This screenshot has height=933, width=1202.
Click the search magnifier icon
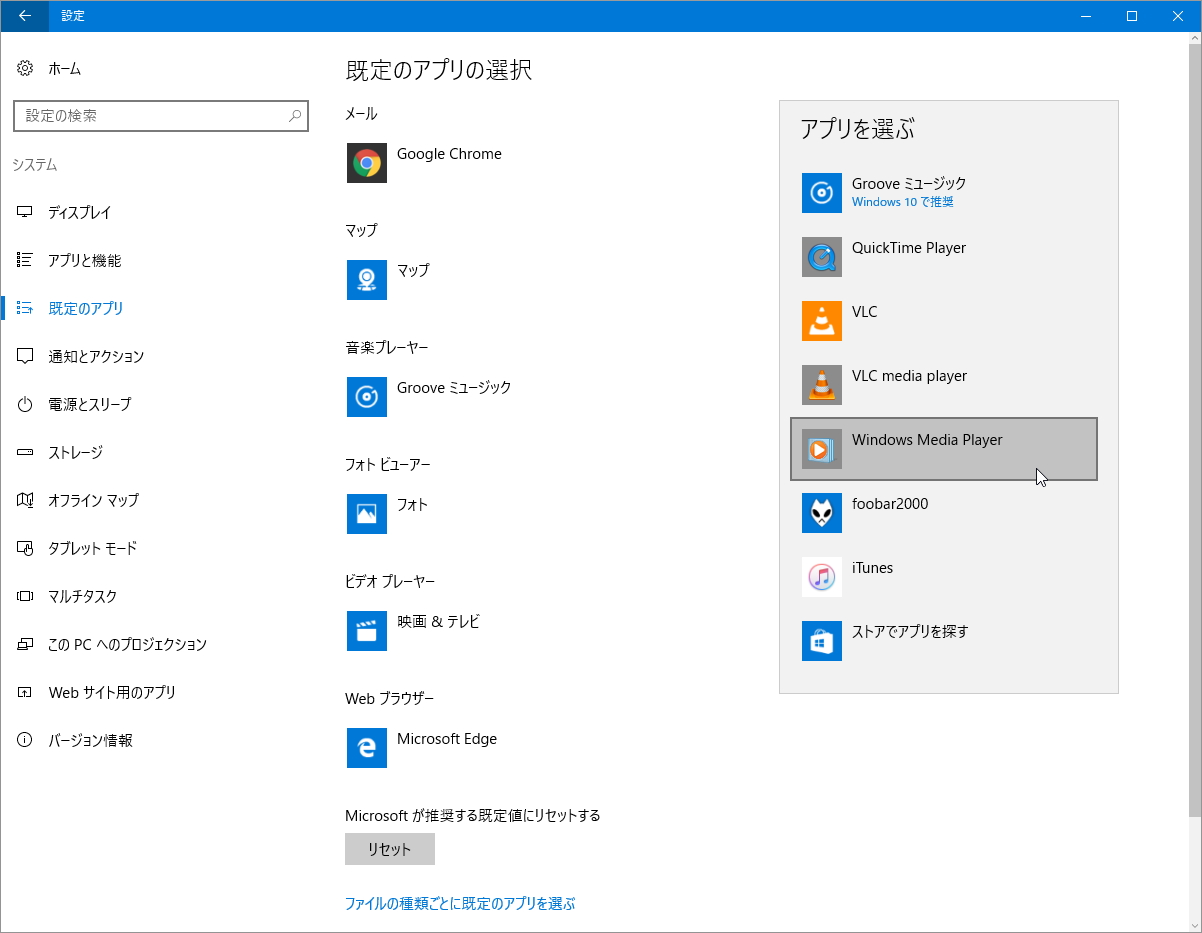(x=295, y=116)
